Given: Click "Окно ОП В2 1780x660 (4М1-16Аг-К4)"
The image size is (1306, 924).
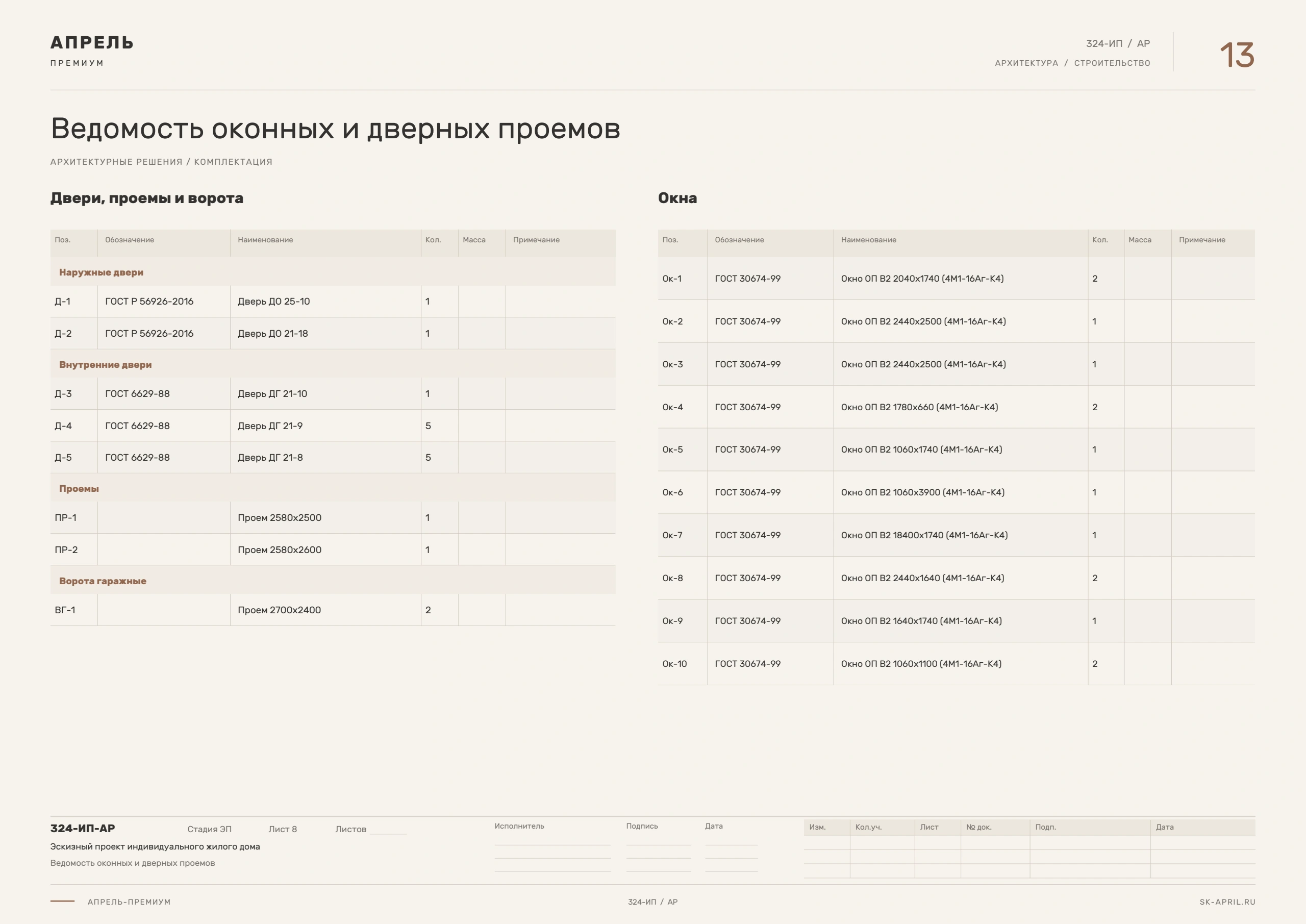Looking at the screenshot, I should pos(919,407).
